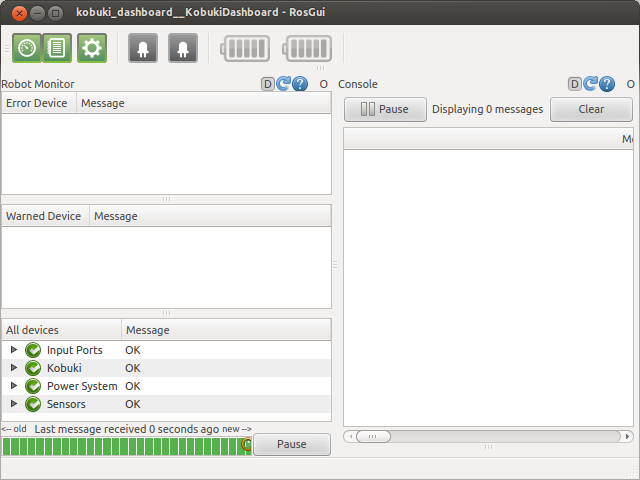Pause the Console message display
Viewport: 640px width, 480px height.
click(x=385, y=109)
